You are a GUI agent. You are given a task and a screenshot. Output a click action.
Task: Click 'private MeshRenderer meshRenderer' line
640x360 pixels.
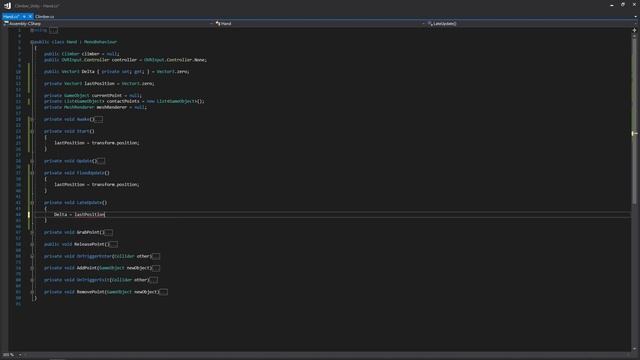[95, 107]
